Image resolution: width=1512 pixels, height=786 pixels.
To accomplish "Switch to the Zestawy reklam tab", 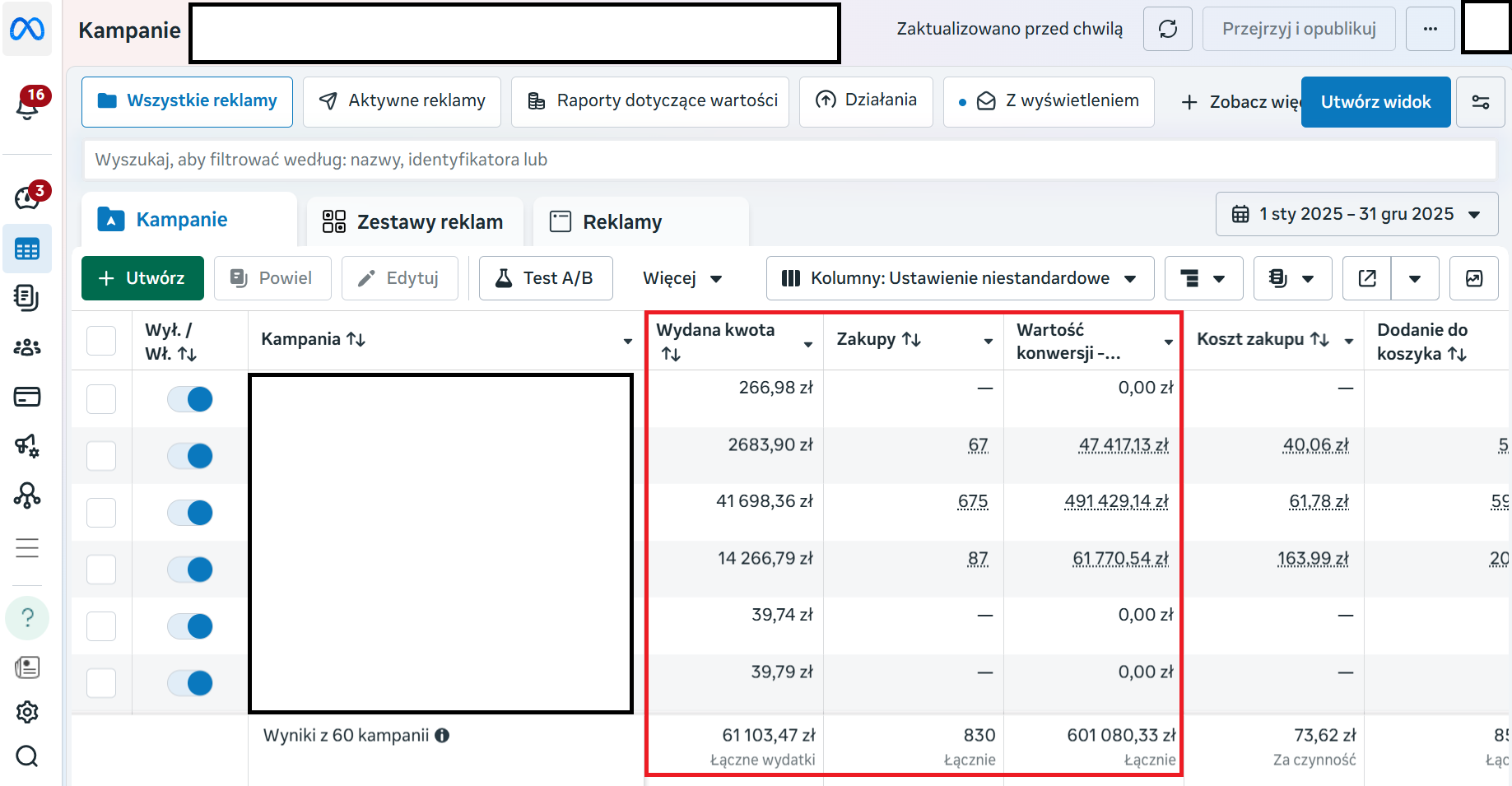I will 414,221.
